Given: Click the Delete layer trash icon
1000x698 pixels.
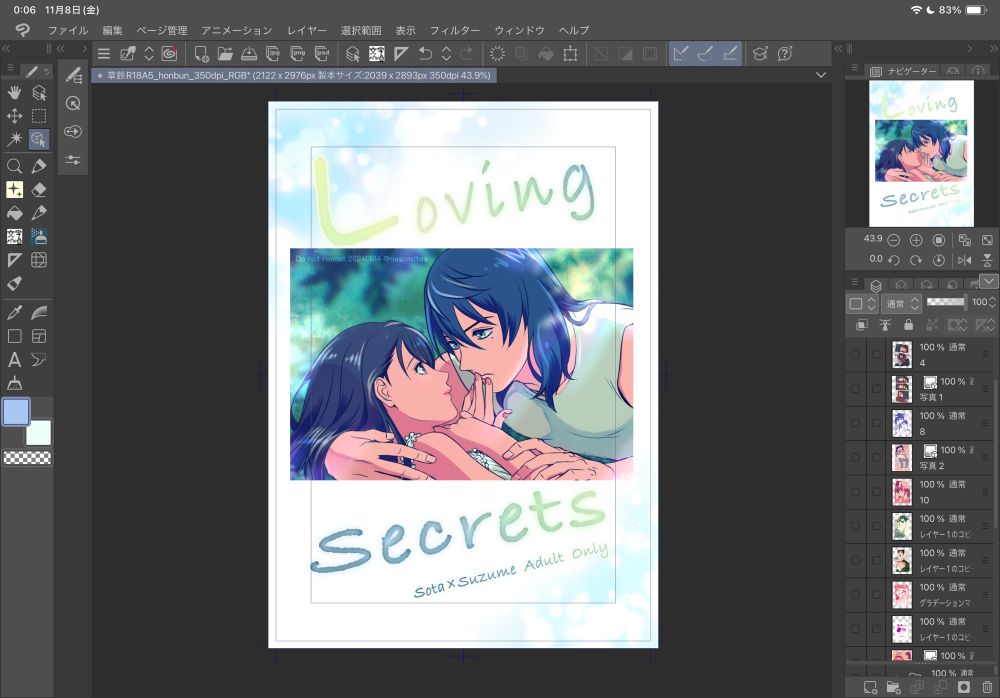Looking at the screenshot, I should [x=987, y=687].
